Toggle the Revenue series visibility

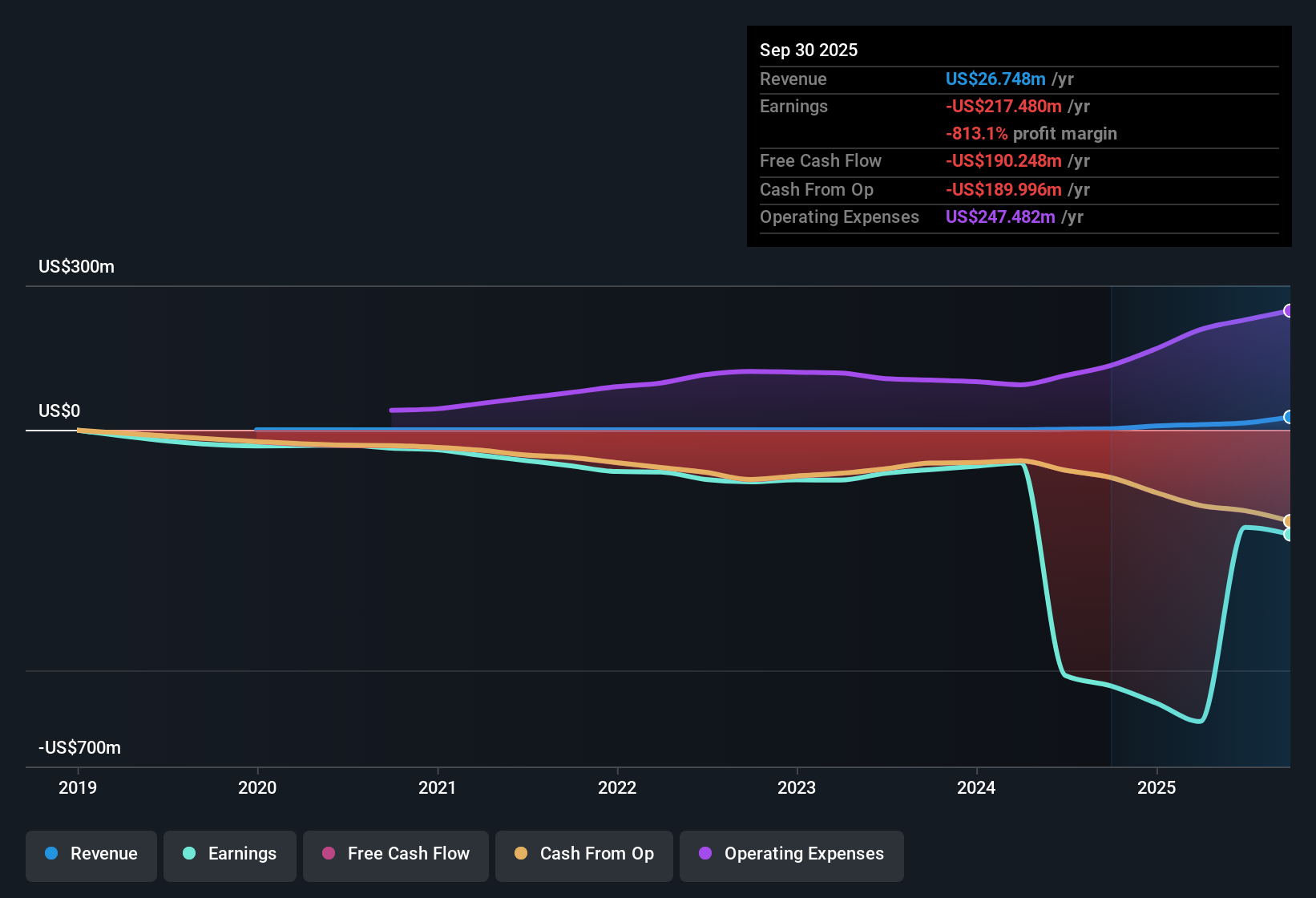tap(91, 854)
